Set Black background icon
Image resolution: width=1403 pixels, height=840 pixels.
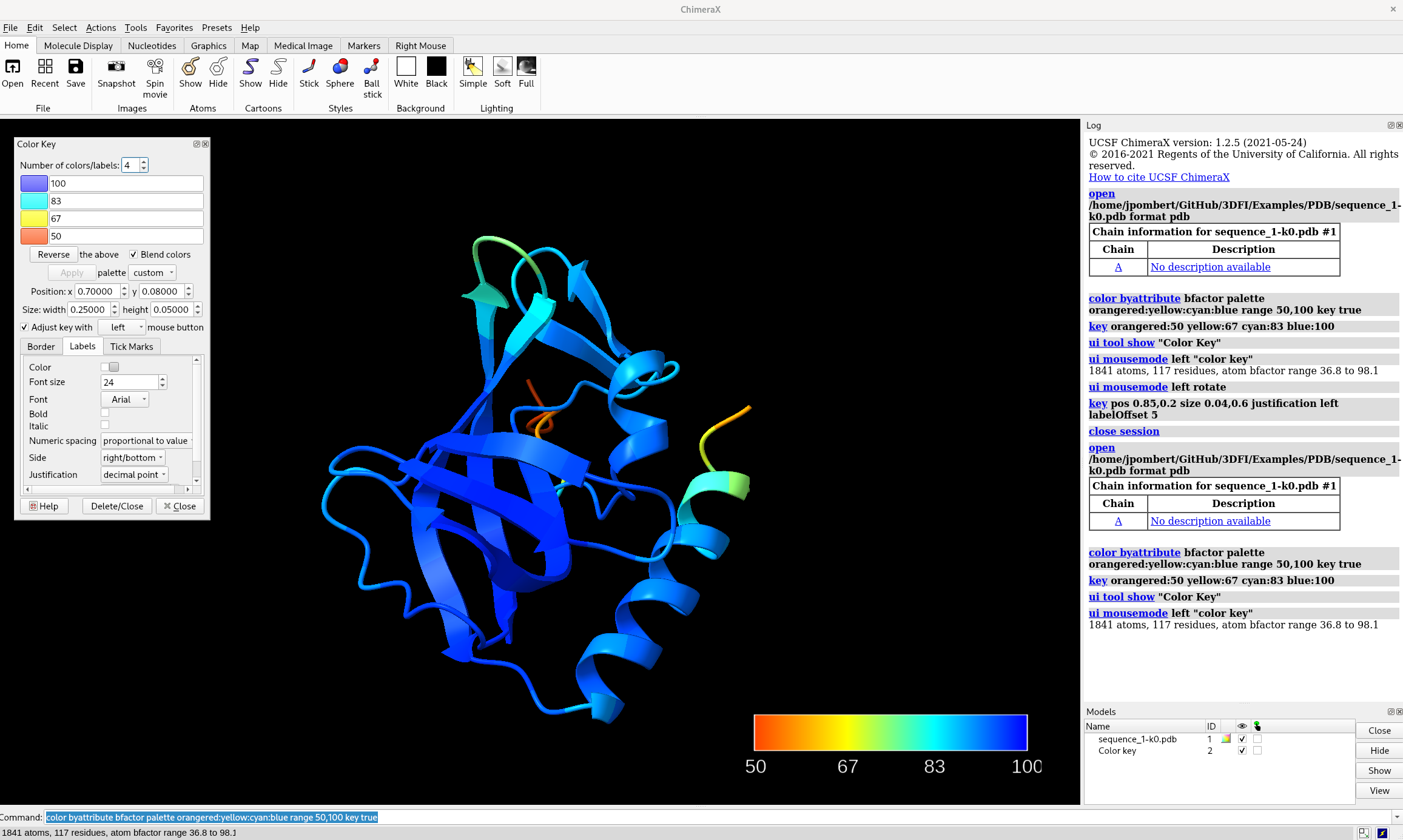click(x=436, y=66)
